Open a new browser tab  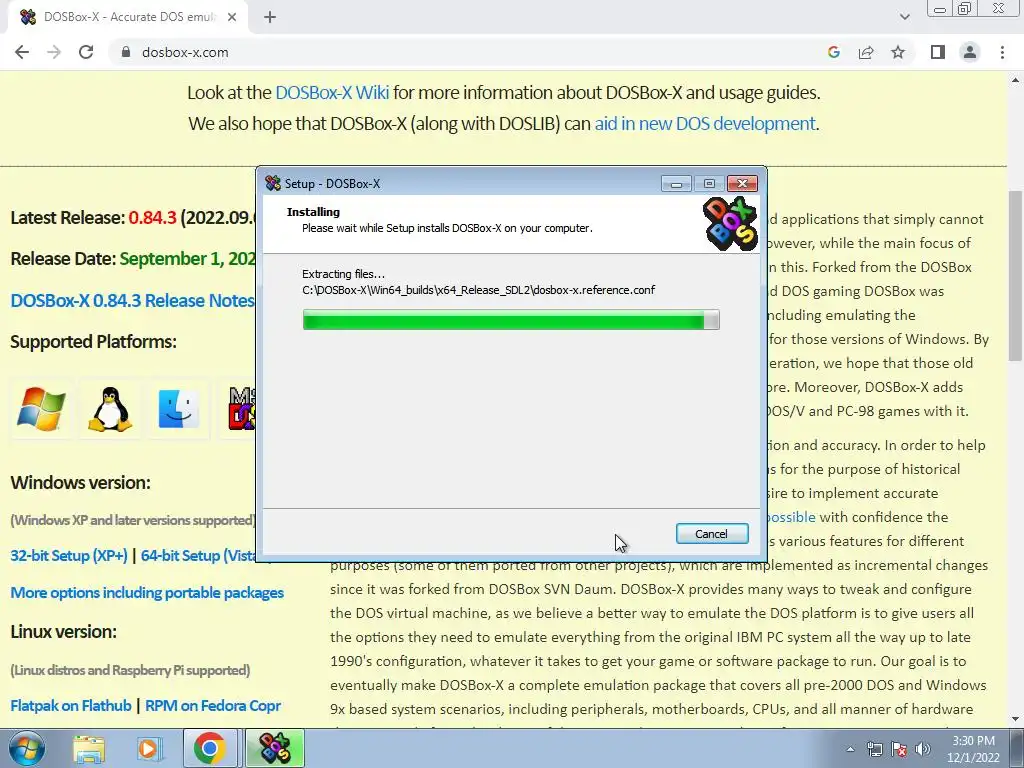270,17
